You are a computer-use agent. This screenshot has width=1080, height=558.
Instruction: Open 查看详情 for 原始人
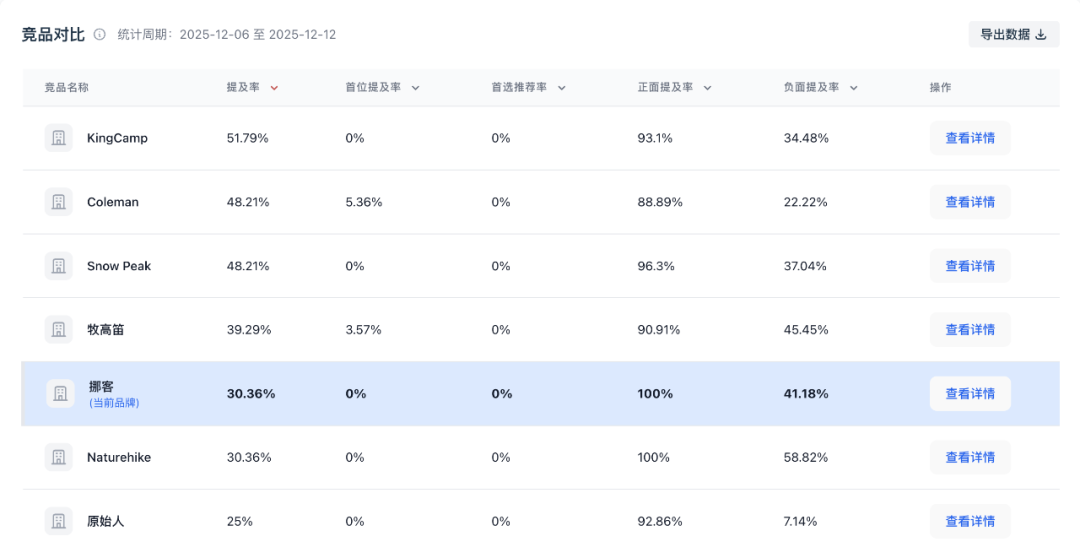point(970,521)
